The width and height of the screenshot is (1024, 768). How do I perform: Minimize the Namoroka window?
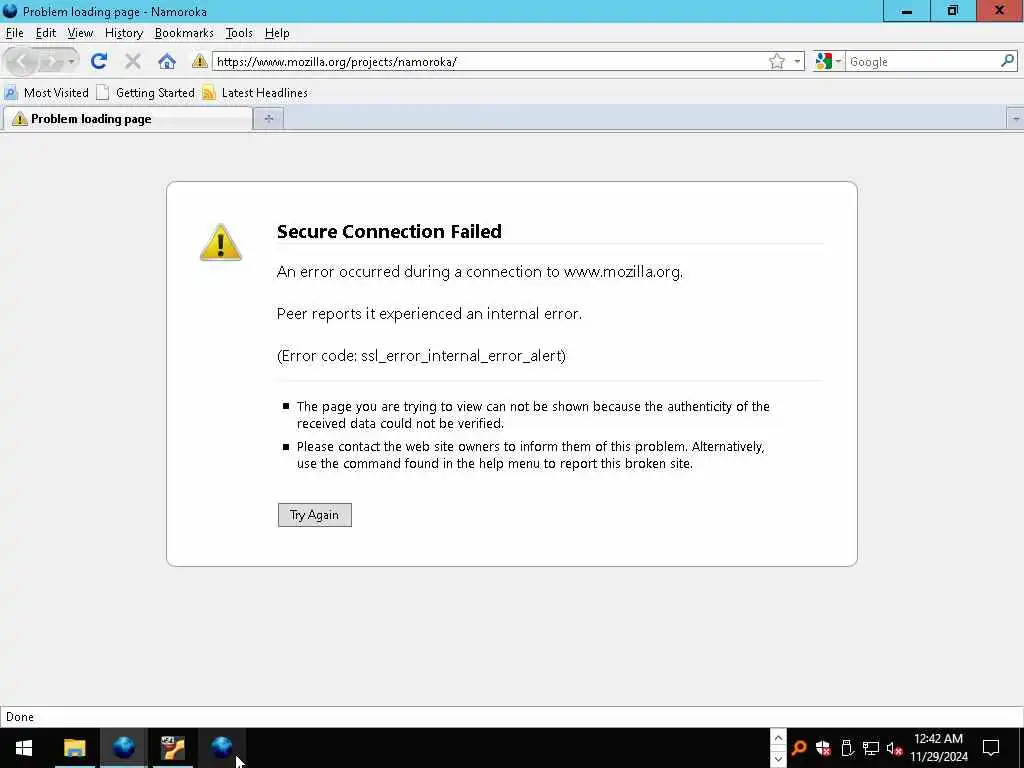tap(906, 11)
